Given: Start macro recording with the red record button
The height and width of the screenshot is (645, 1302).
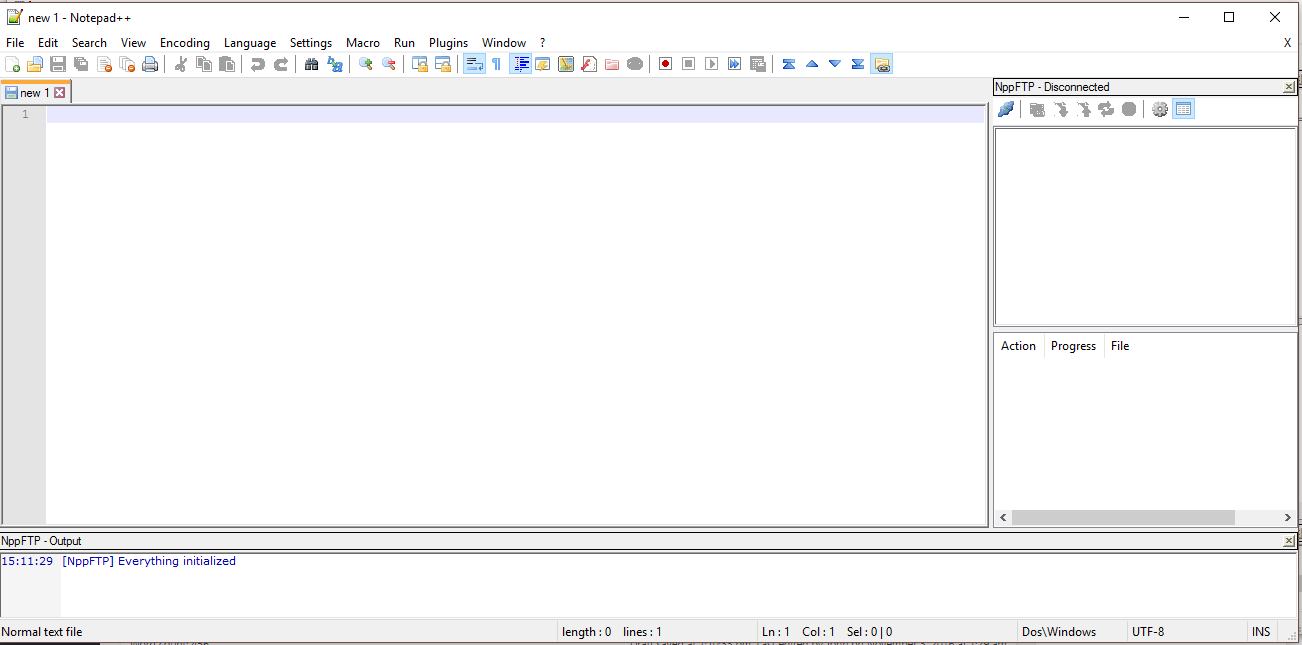Looking at the screenshot, I should pos(665,64).
